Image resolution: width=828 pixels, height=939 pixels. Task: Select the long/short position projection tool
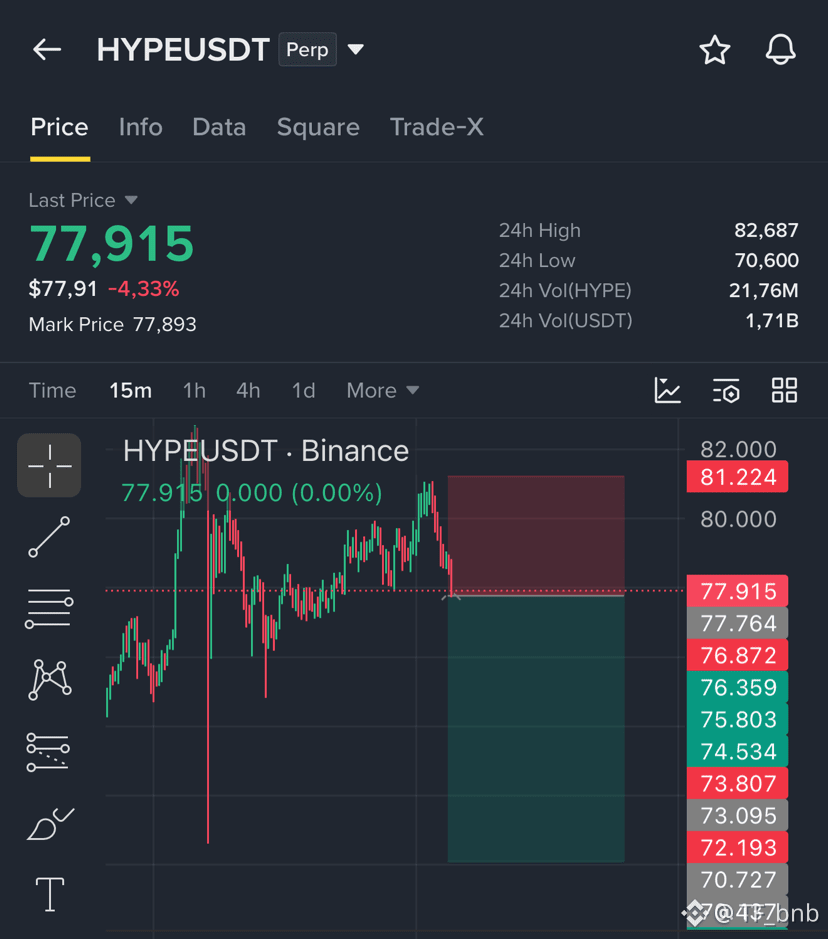coord(48,752)
